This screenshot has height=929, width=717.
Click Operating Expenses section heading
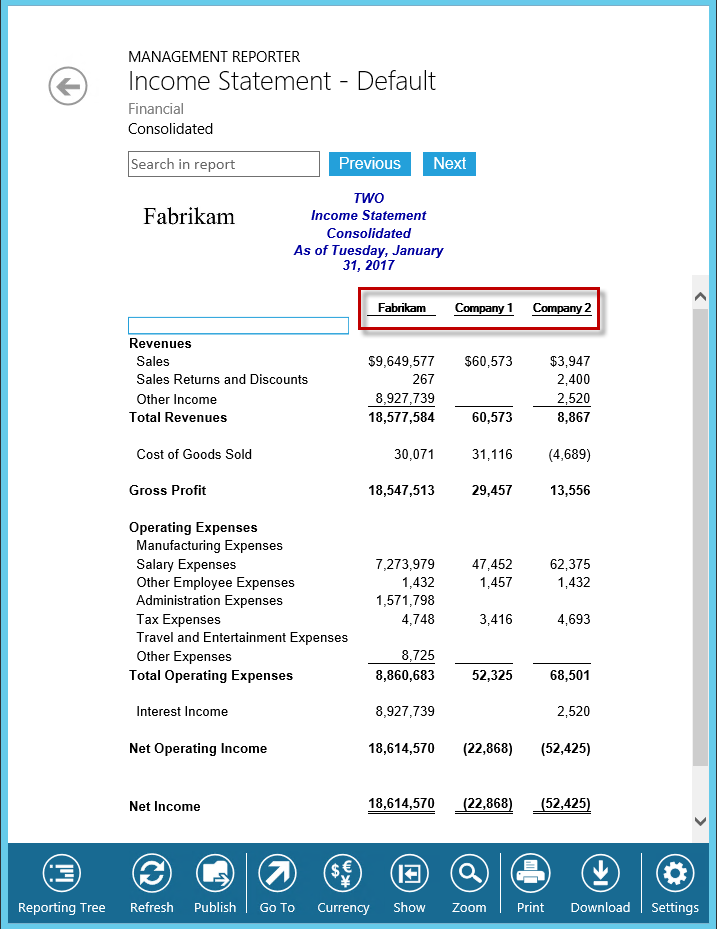[193, 527]
